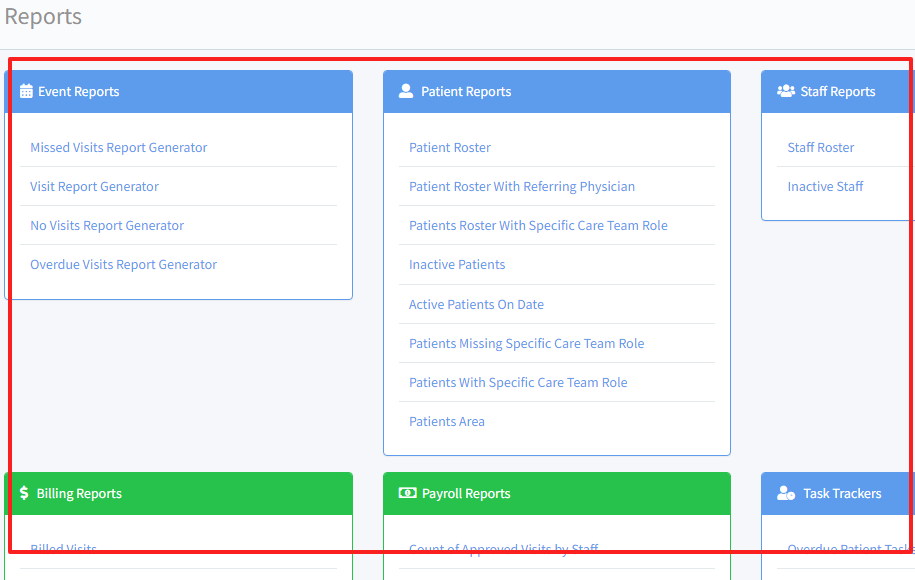Open Patients Roster With Specific Care Team Role

pos(538,226)
